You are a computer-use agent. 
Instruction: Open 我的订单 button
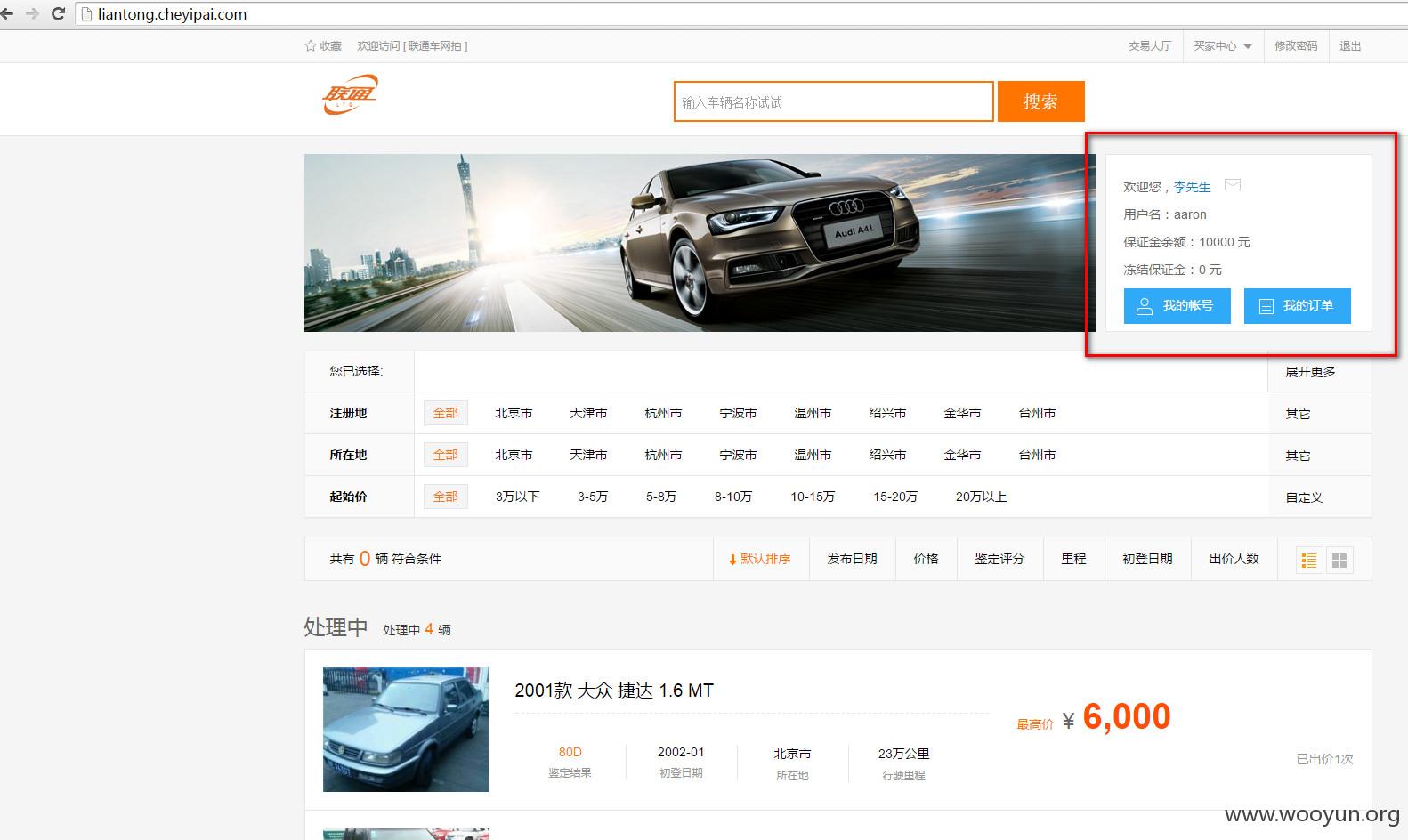tap(1297, 305)
